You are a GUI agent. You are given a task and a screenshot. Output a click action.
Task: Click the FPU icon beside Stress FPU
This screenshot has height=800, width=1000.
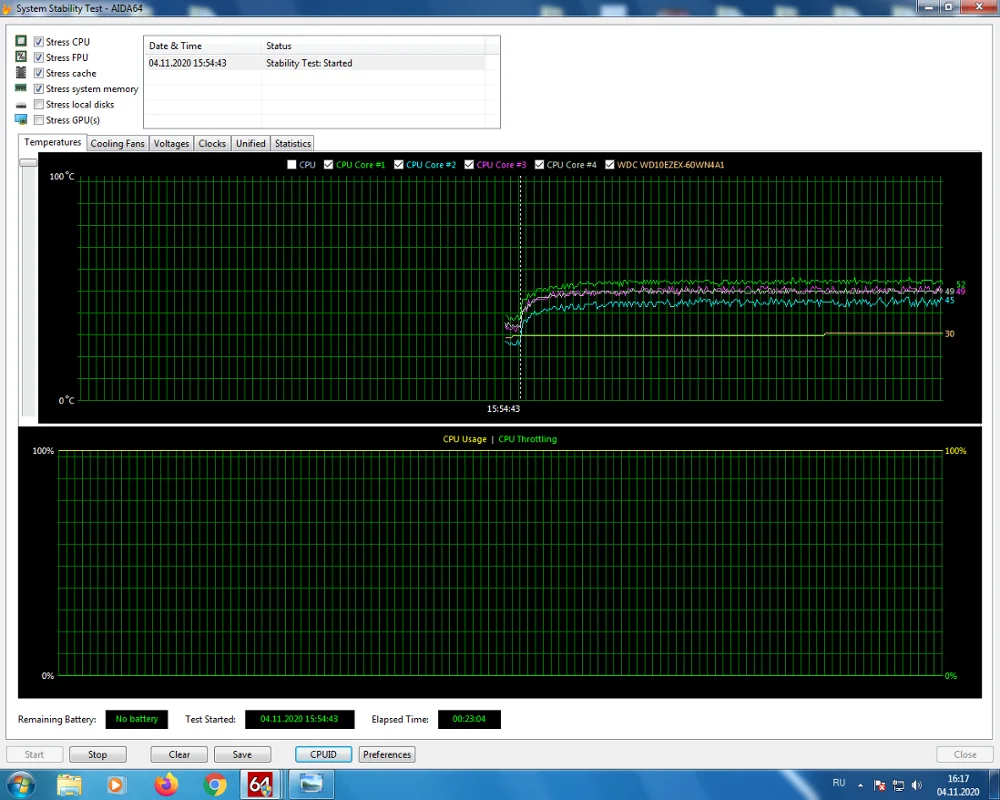pos(21,58)
